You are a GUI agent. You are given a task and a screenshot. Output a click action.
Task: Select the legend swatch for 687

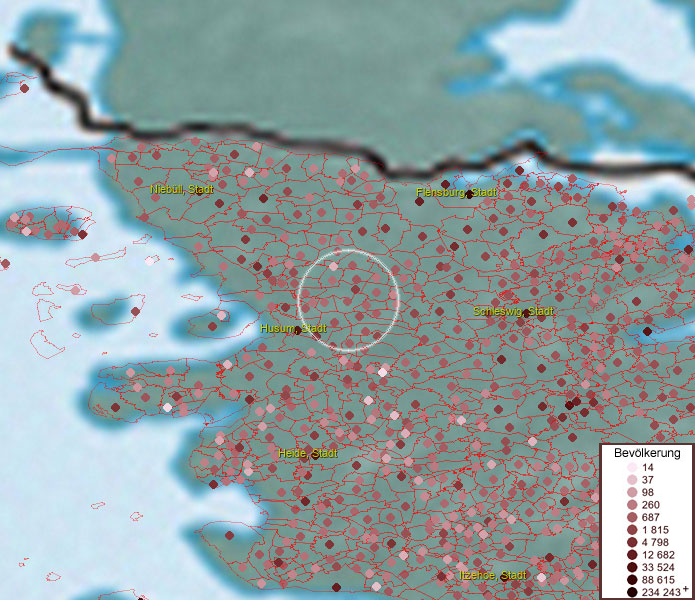pyautogui.click(x=632, y=517)
